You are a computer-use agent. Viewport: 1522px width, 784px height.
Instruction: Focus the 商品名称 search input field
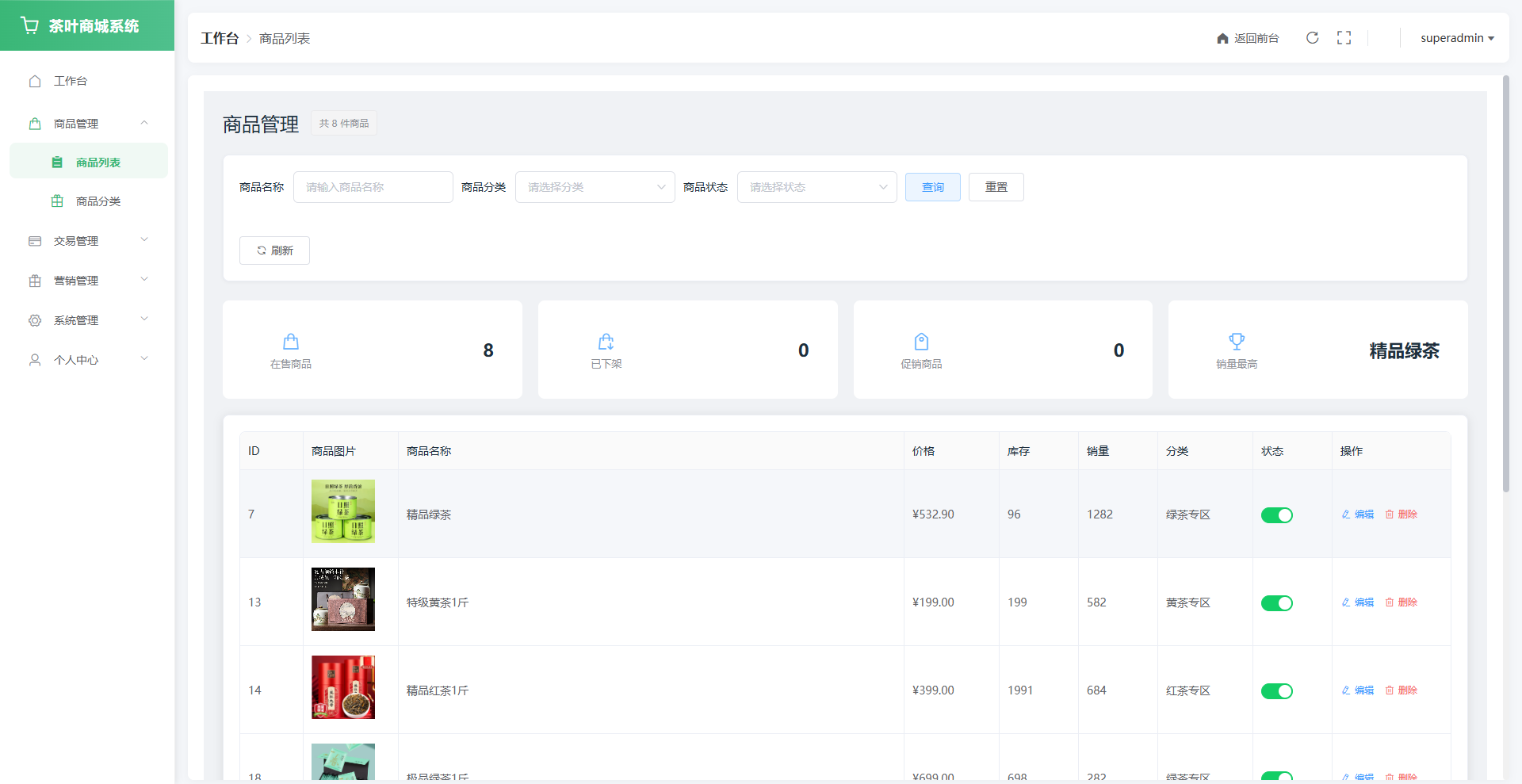click(373, 187)
